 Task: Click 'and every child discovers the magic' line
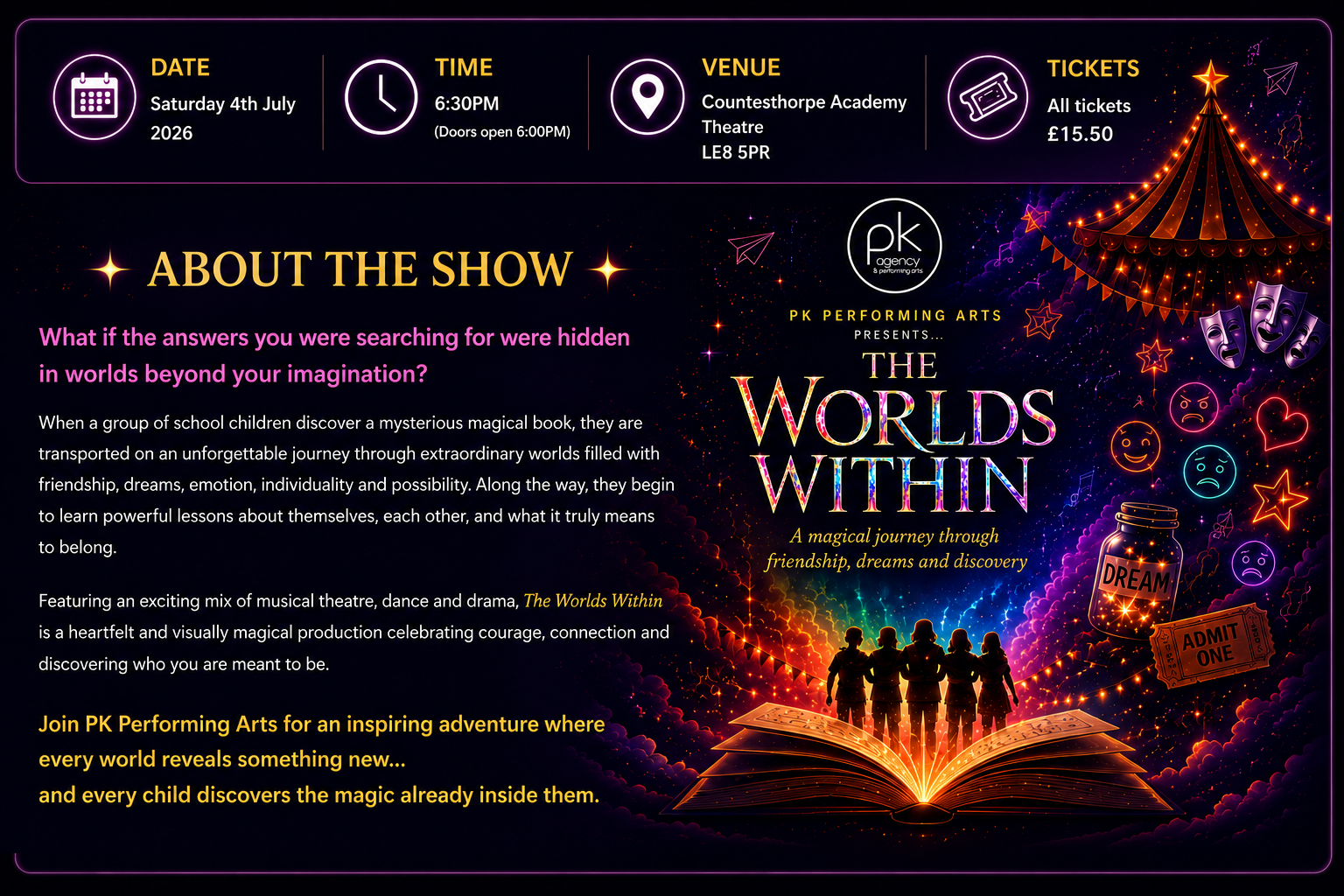click(x=319, y=794)
